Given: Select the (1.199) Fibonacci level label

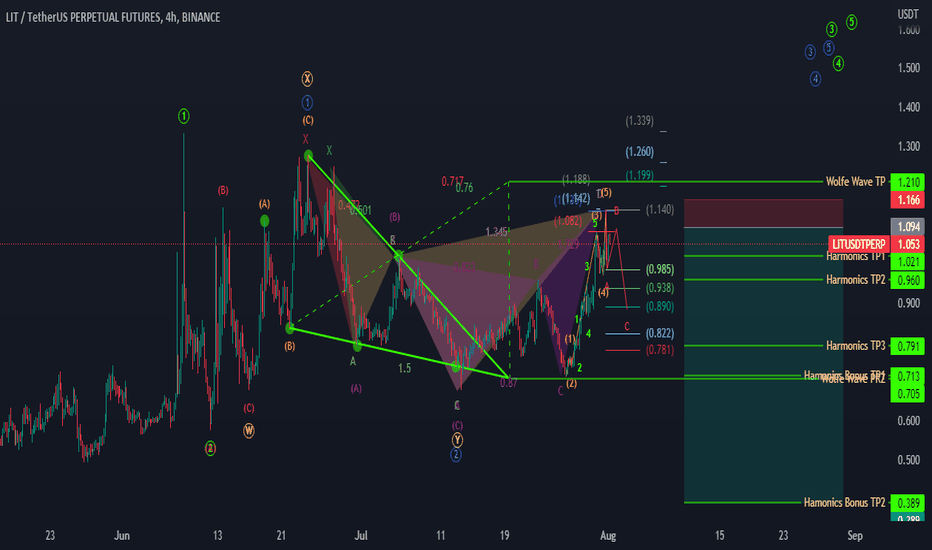Looking at the screenshot, I should (x=640, y=175).
